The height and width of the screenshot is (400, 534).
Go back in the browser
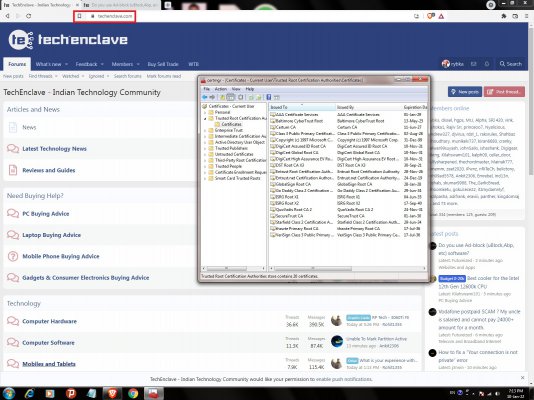pos(7,16)
